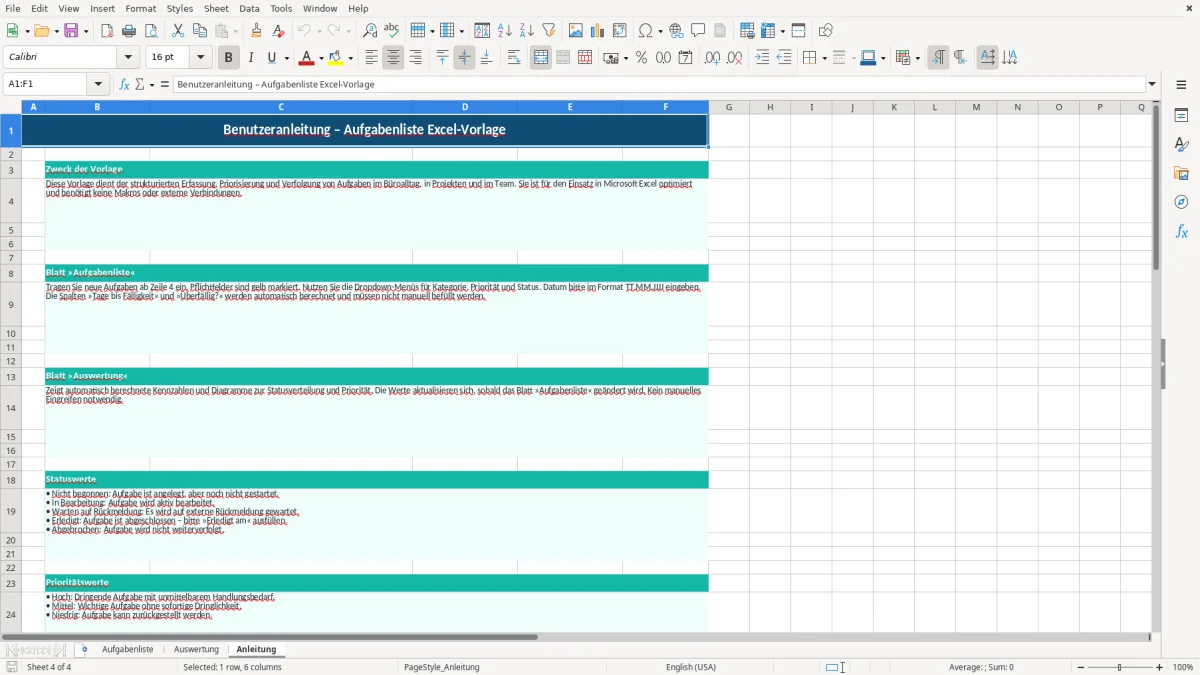Toggle Wrap Text
The width and height of the screenshot is (1200, 675).
tap(514, 58)
